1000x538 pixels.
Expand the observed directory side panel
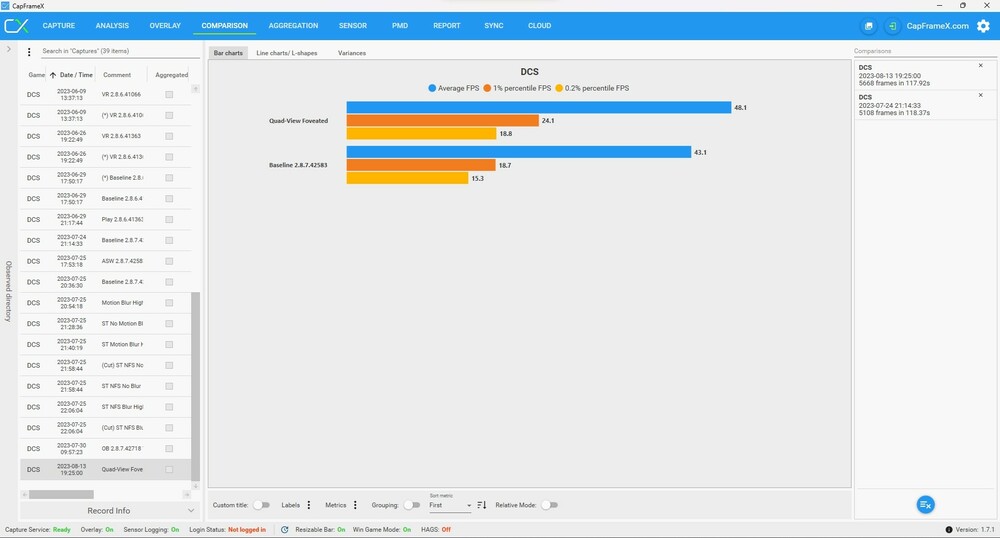click(8, 49)
